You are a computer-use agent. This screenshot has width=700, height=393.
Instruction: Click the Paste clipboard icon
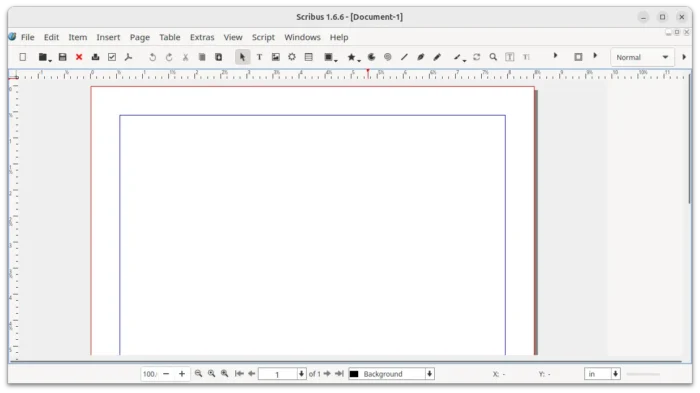[218, 57]
